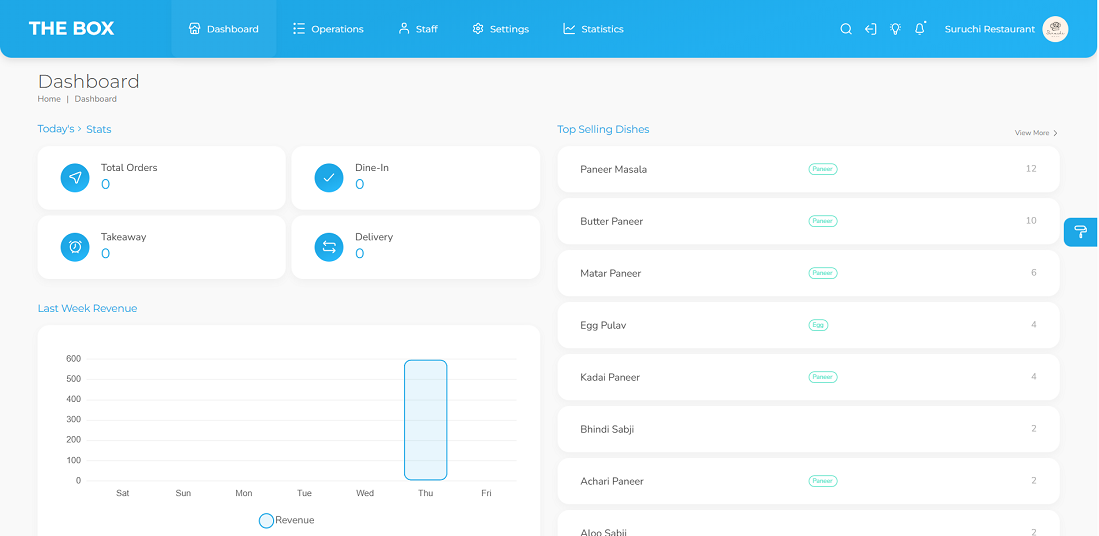Image resolution: width=1099 pixels, height=536 pixels.
Task: Go to the Settings tab
Action: click(500, 29)
